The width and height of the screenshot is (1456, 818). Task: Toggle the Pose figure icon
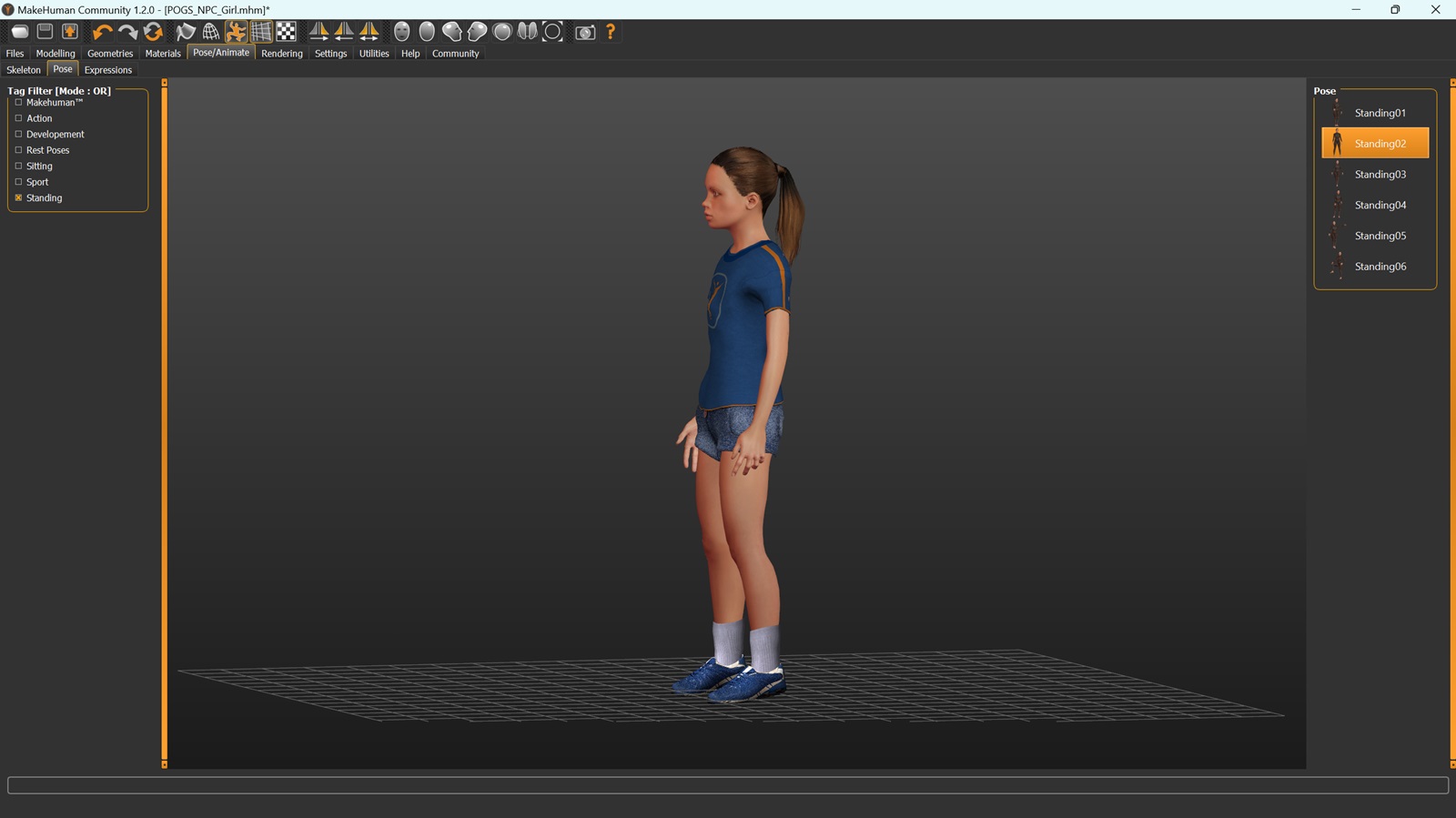tap(237, 32)
